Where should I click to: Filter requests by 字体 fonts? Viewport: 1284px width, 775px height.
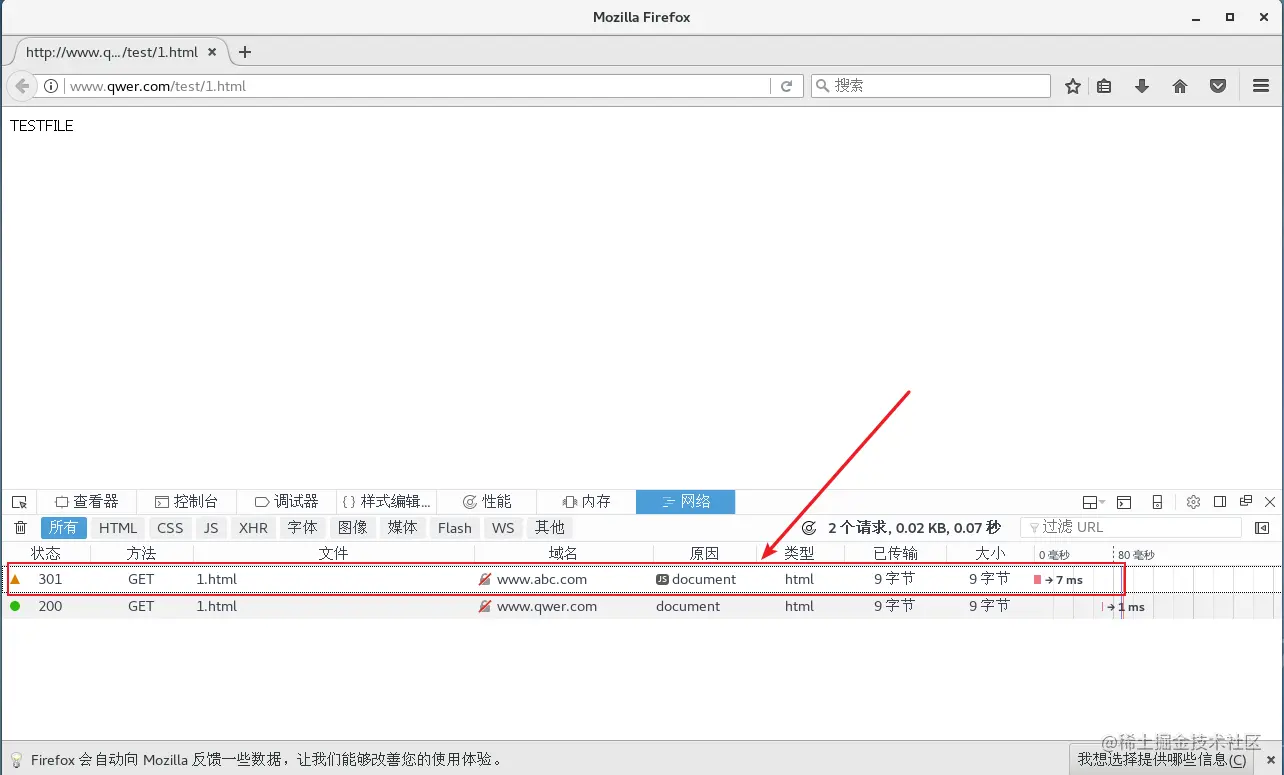coord(303,528)
